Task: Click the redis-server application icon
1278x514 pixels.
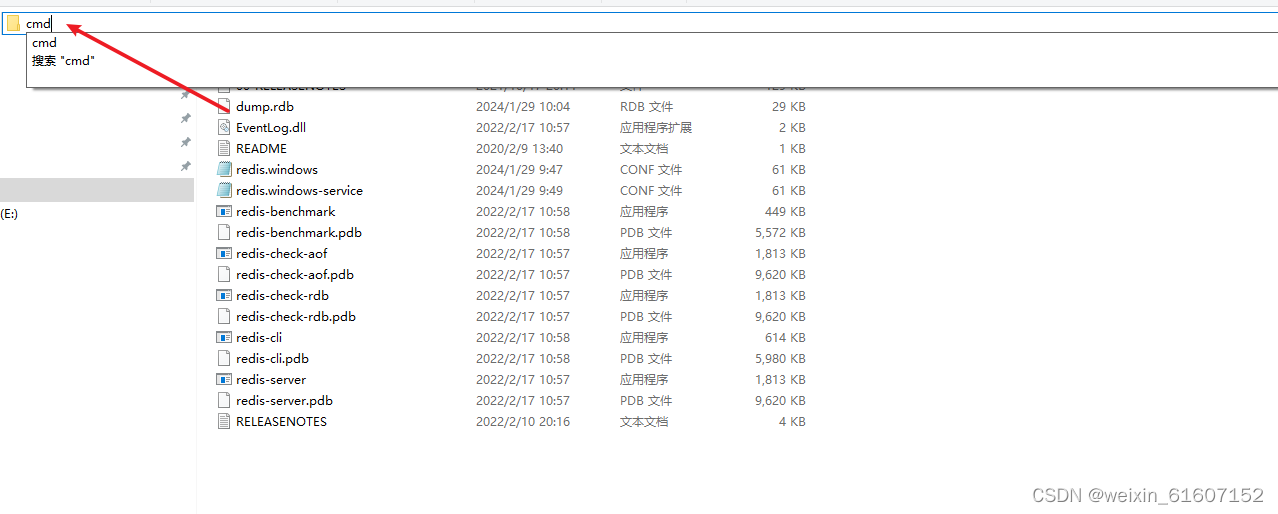Action: coord(224,379)
